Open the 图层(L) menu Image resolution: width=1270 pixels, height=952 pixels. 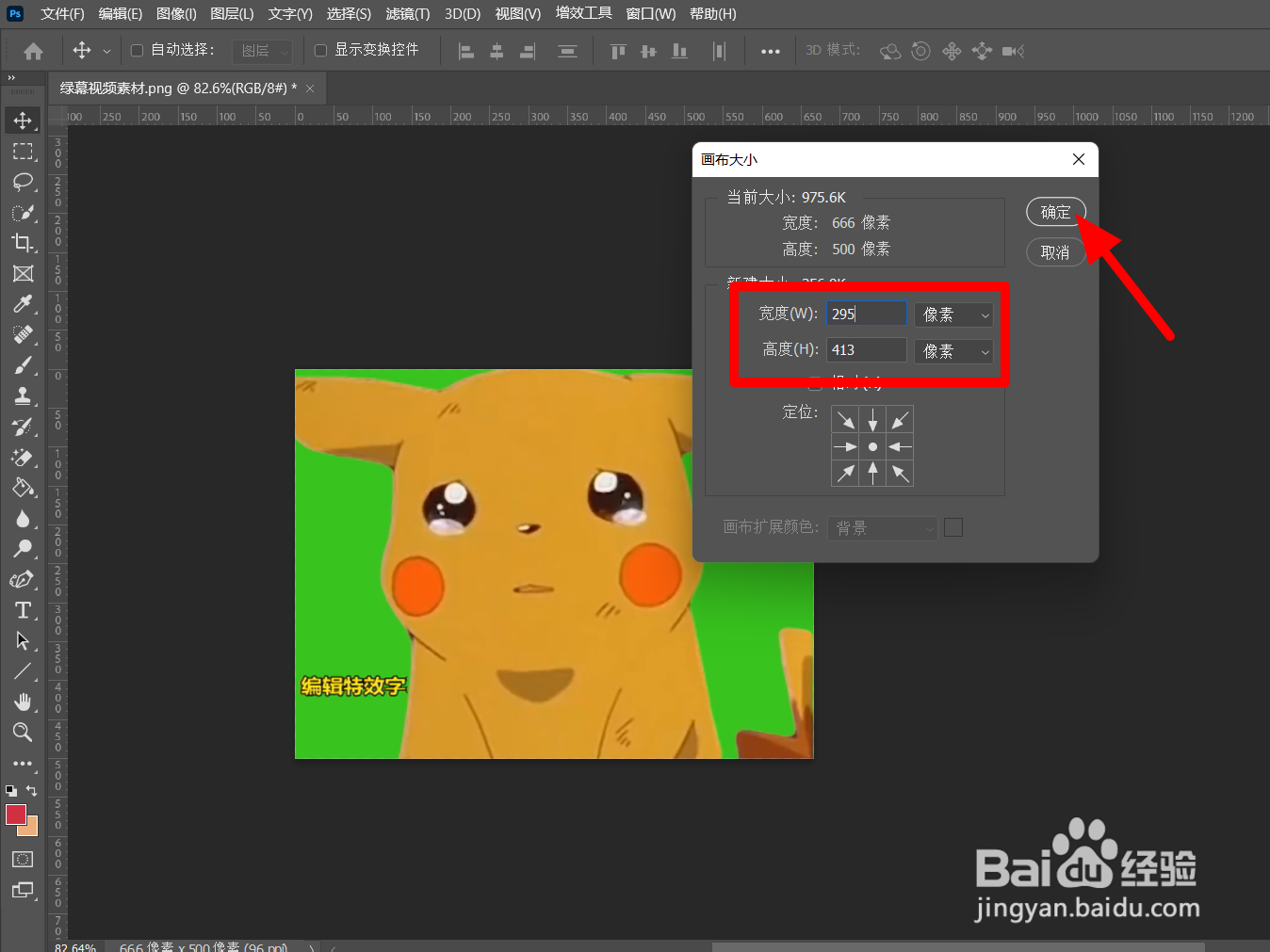(232, 14)
